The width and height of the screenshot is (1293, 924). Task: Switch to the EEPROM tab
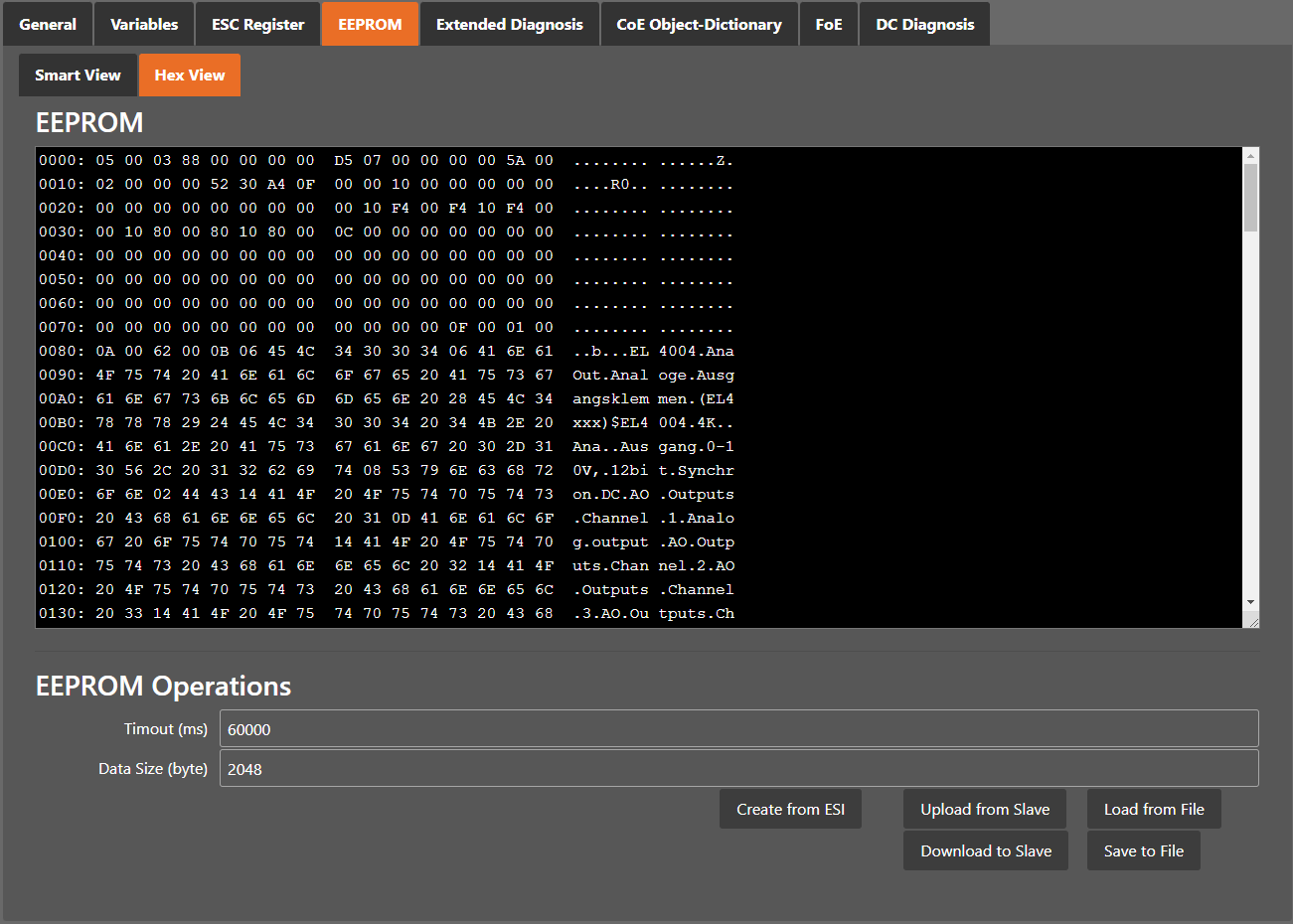click(370, 23)
